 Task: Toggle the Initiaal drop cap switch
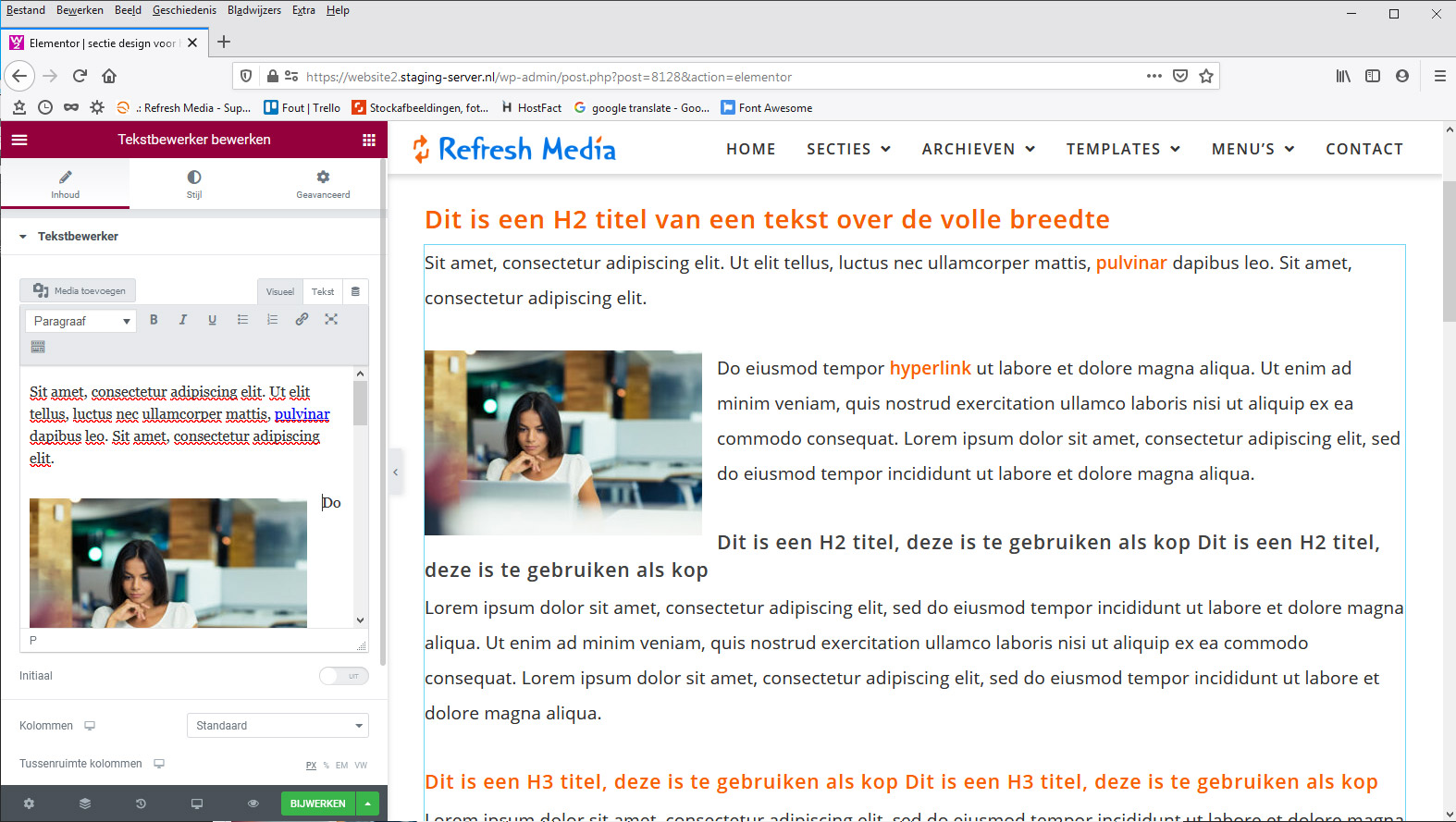[343, 676]
